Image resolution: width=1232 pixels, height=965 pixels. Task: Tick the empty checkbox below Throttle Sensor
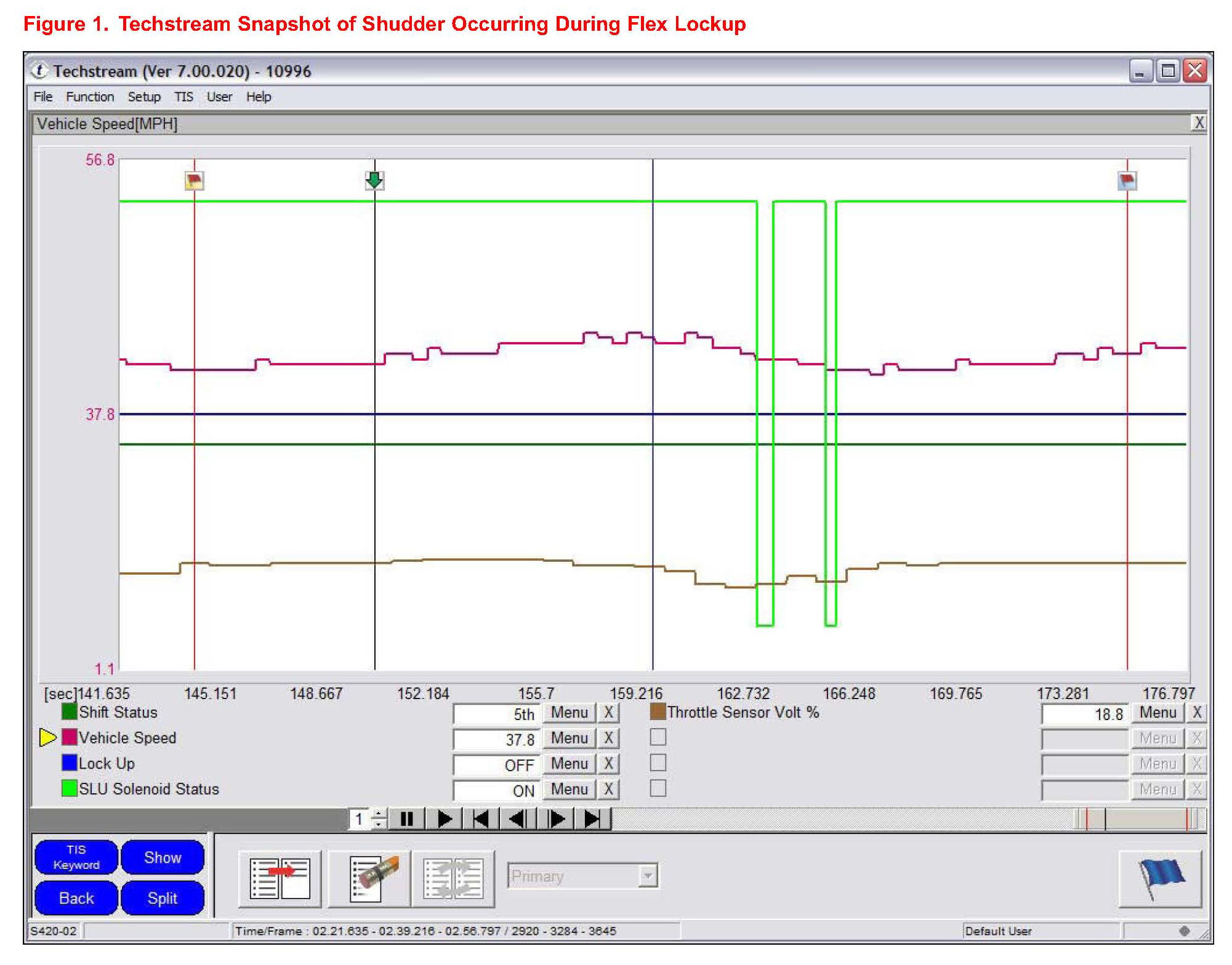pos(658,737)
